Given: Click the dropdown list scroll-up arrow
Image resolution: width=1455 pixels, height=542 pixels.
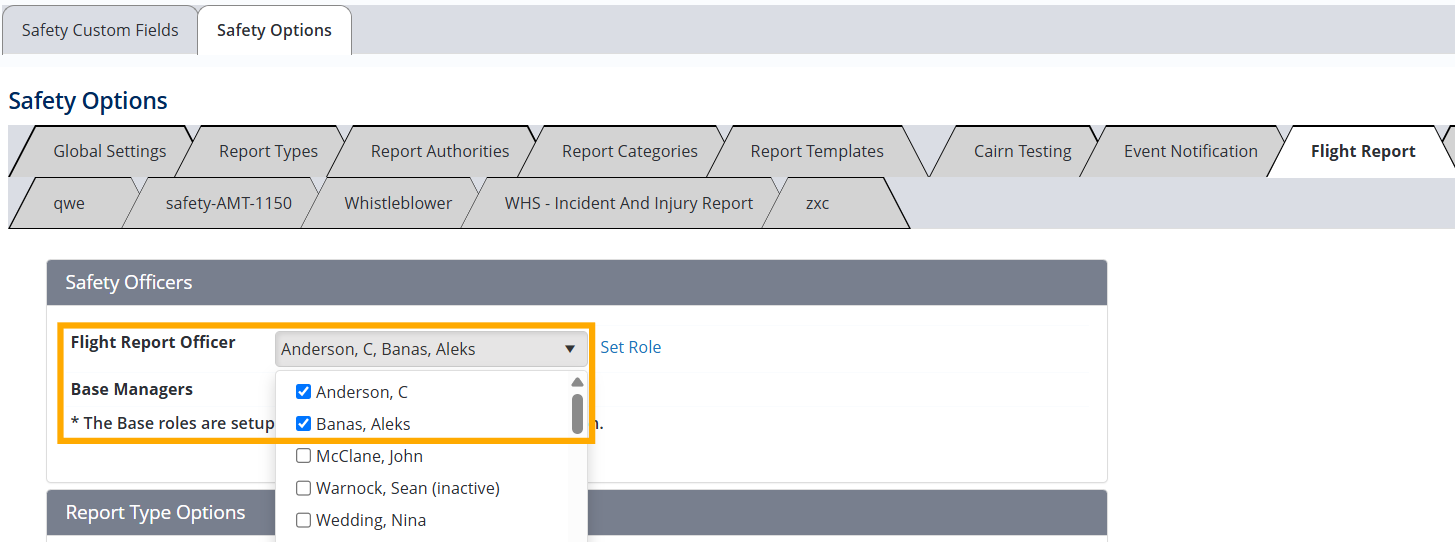Looking at the screenshot, I should point(577,382).
